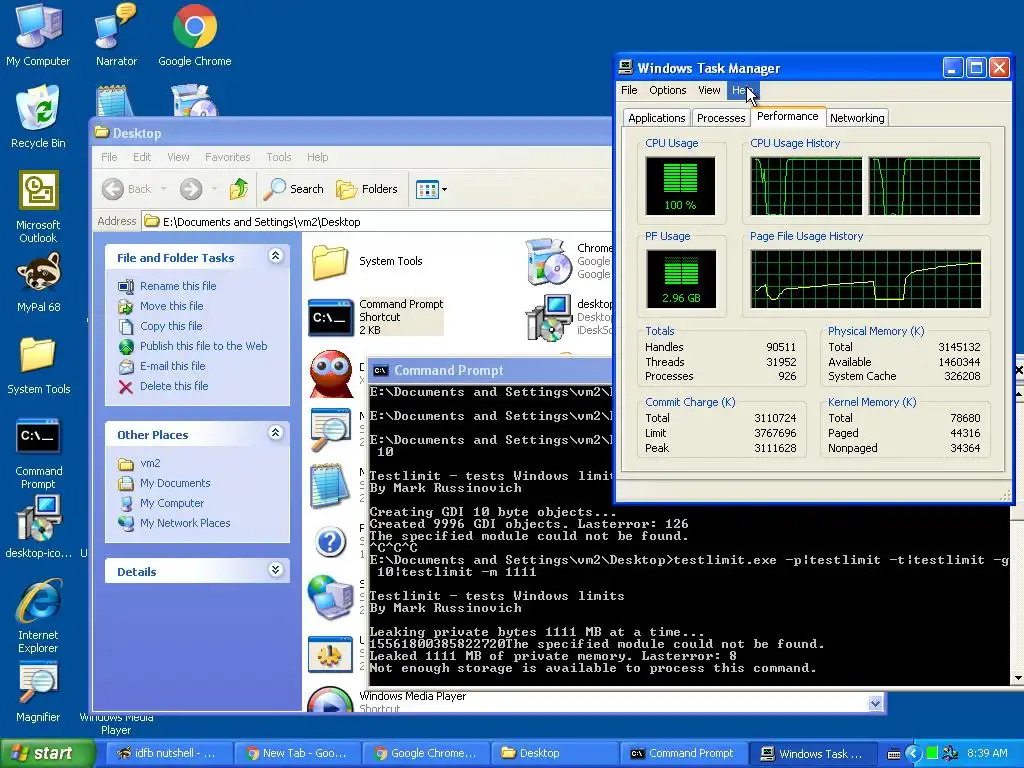Click the green Up folder icon
The width and height of the screenshot is (1024, 768).
tap(239, 189)
